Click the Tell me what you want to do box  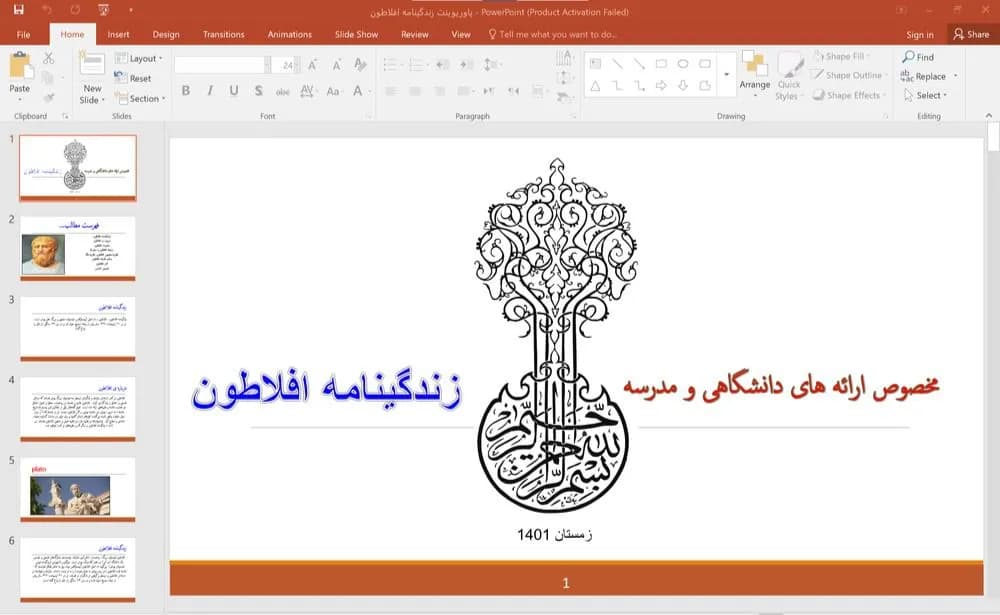[x=552, y=34]
